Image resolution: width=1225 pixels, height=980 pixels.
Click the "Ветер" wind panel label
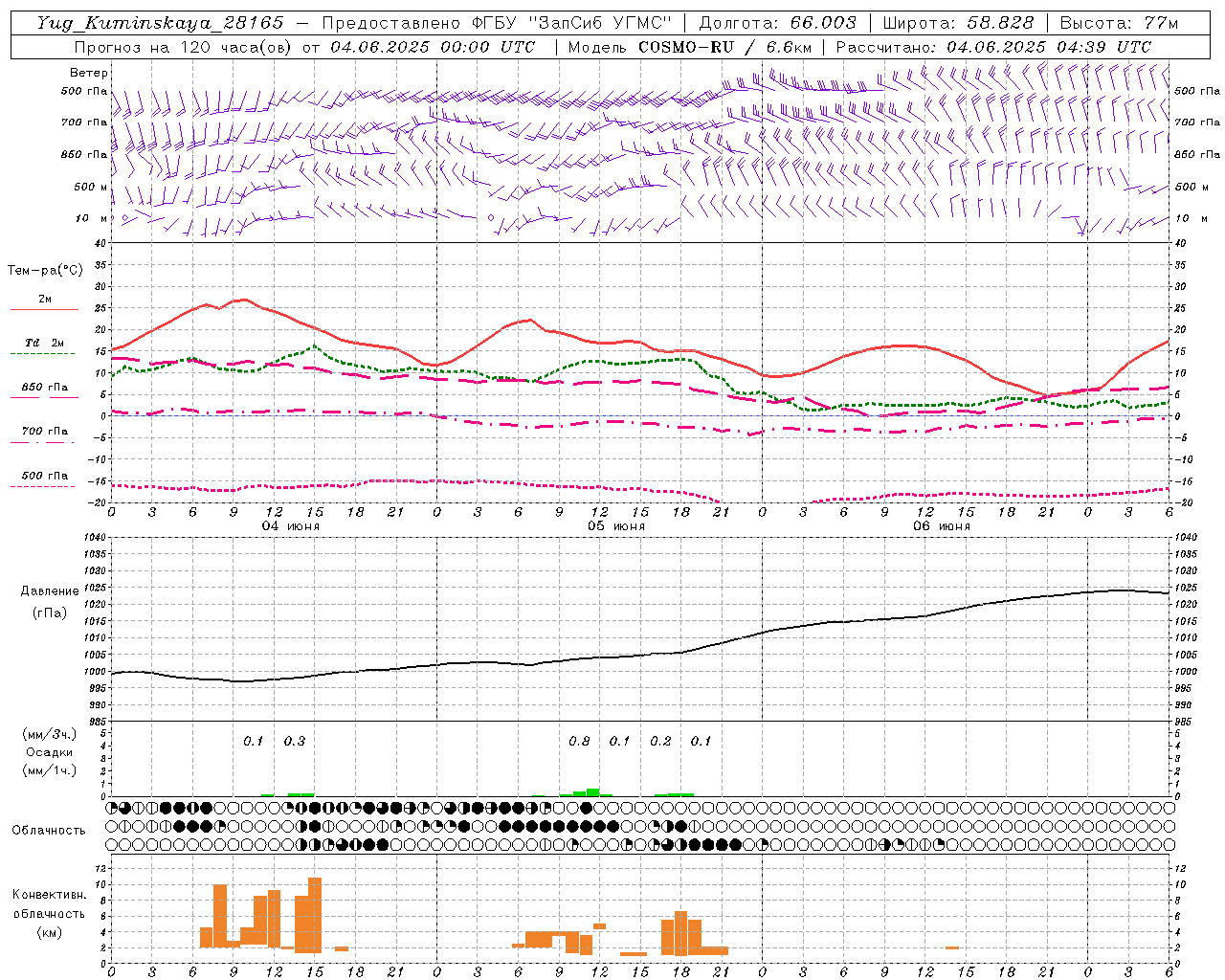click(89, 73)
